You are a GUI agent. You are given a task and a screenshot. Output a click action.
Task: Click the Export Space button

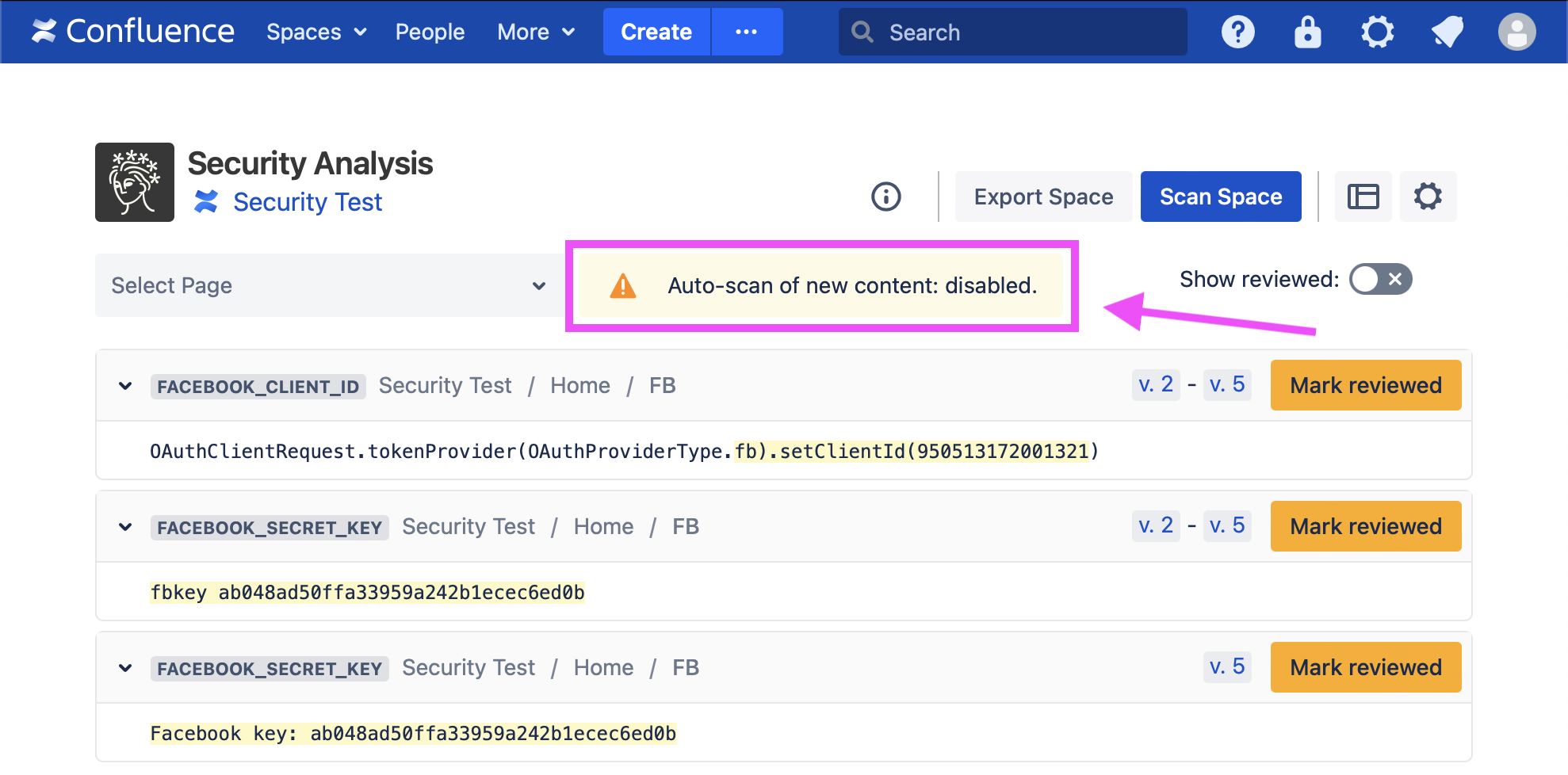1042,197
